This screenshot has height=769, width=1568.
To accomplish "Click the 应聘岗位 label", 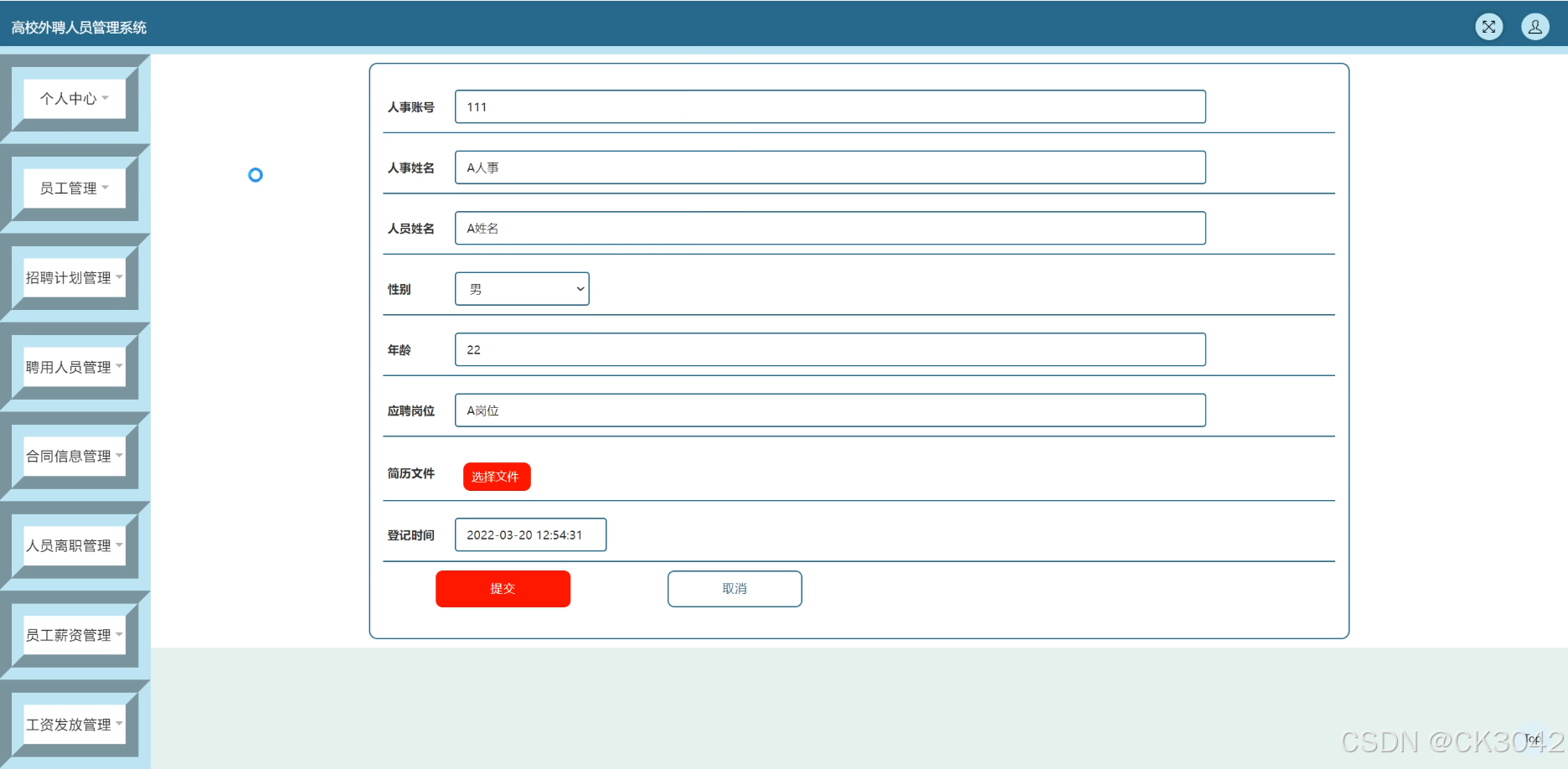I will pyautogui.click(x=410, y=410).
